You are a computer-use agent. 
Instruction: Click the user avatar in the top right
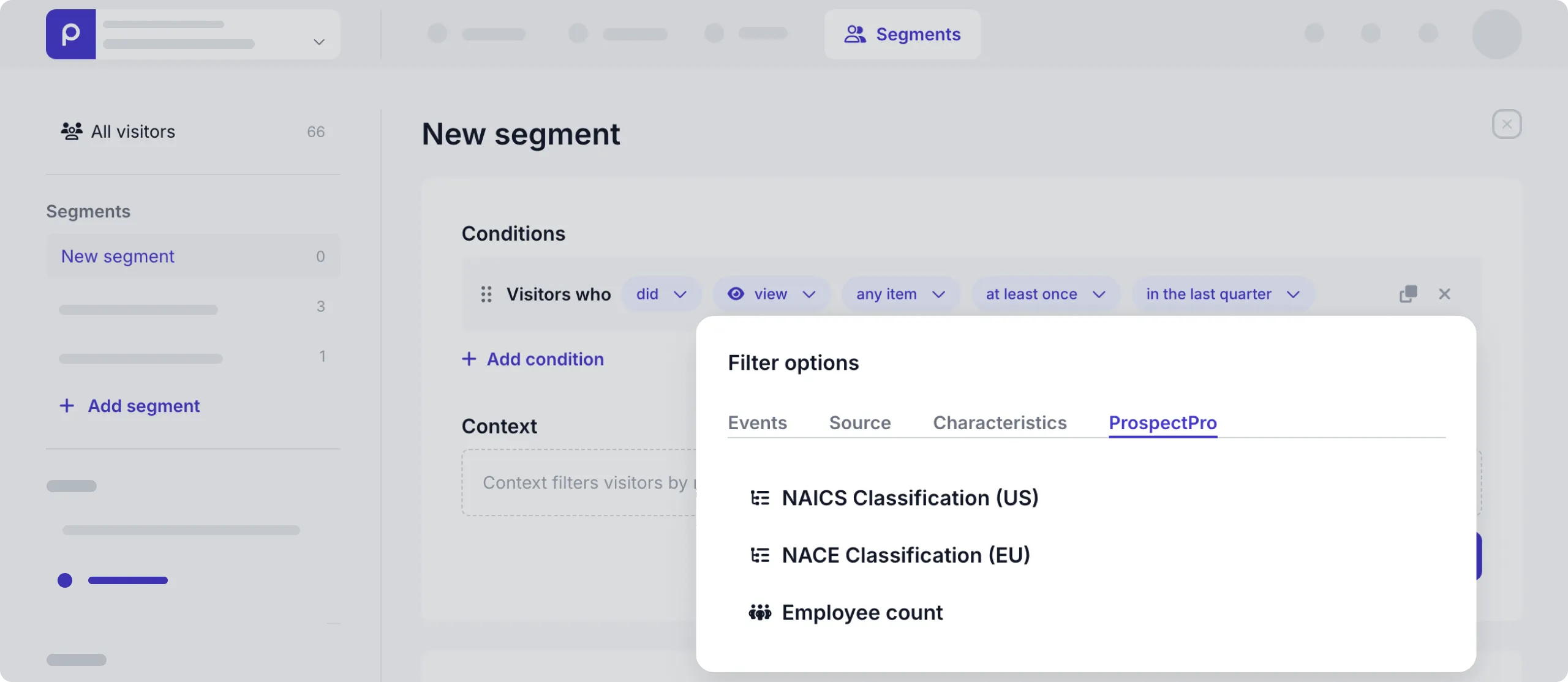1496,34
